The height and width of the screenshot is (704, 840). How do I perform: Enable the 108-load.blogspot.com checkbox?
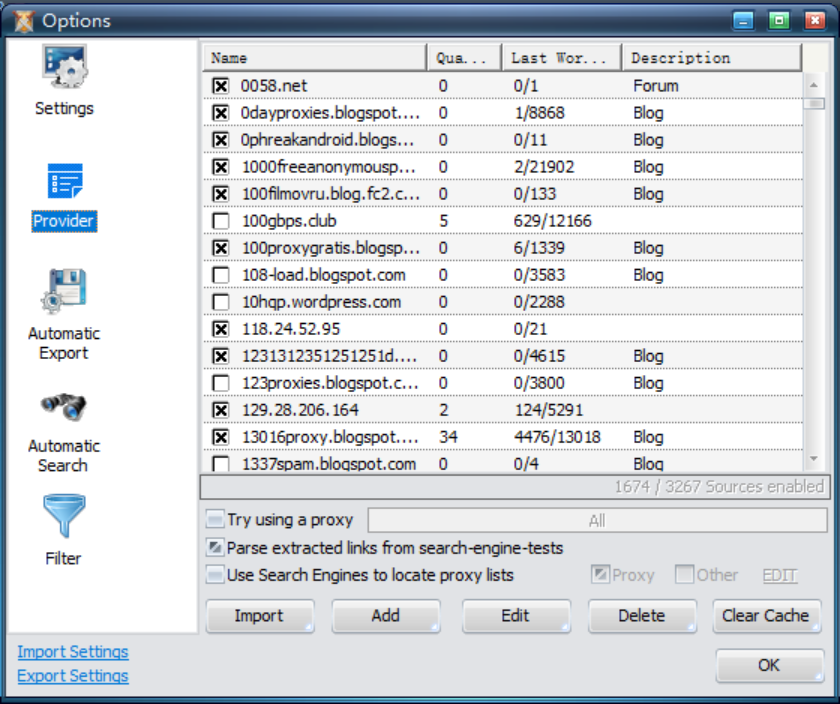click(x=221, y=275)
